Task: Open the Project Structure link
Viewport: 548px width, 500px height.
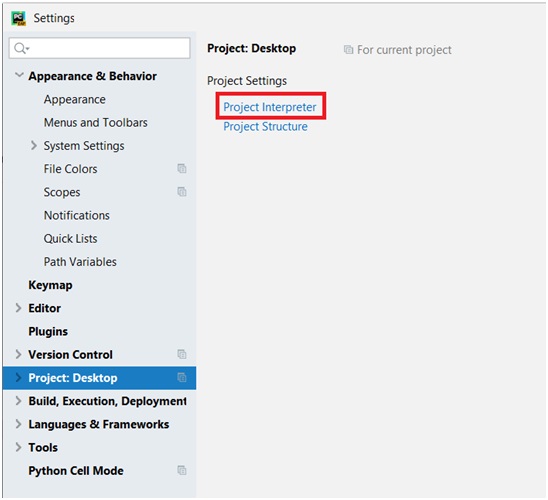Action: 265,126
